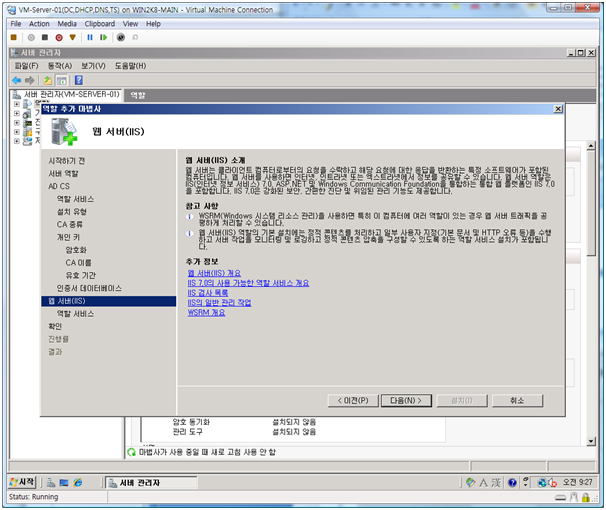Click the greyed-out Start VM toolbar icon
Viewport: 606px width, 510px height.
[31, 37]
